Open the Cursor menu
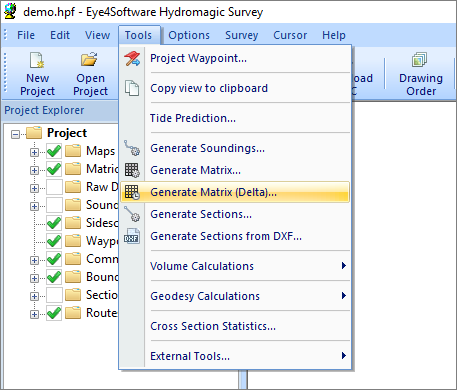 [x=290, y=35]
